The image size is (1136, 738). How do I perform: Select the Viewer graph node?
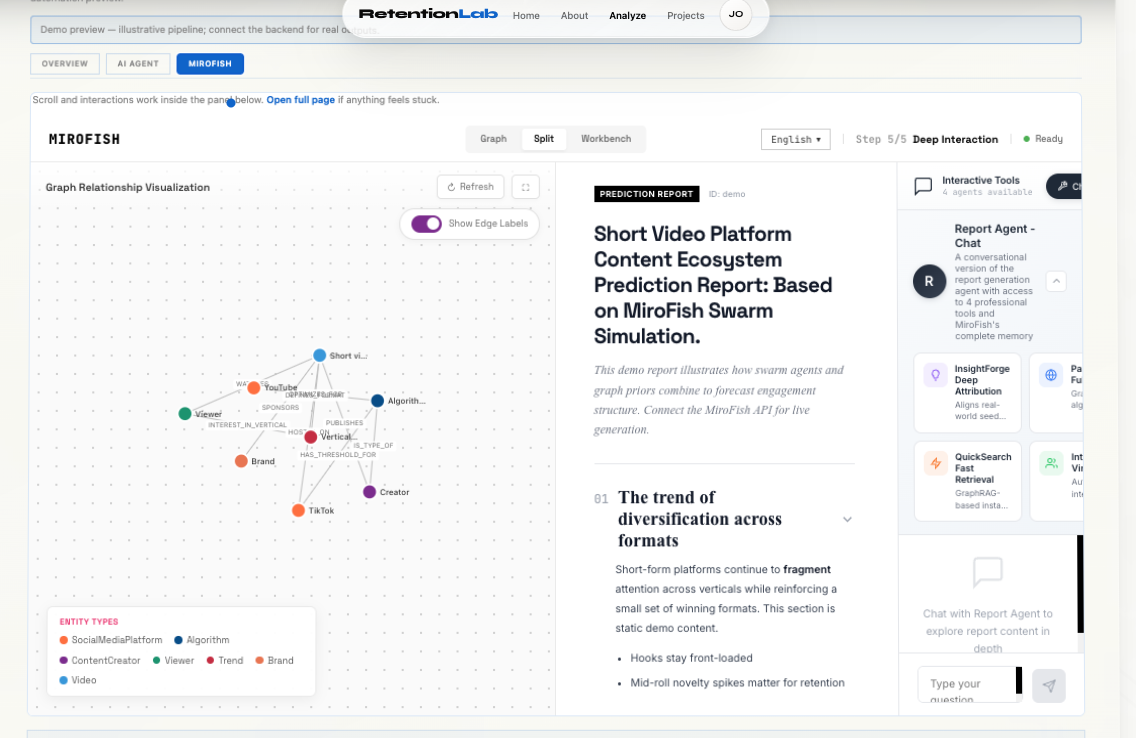pyautogui.click(x=185, y=414)
